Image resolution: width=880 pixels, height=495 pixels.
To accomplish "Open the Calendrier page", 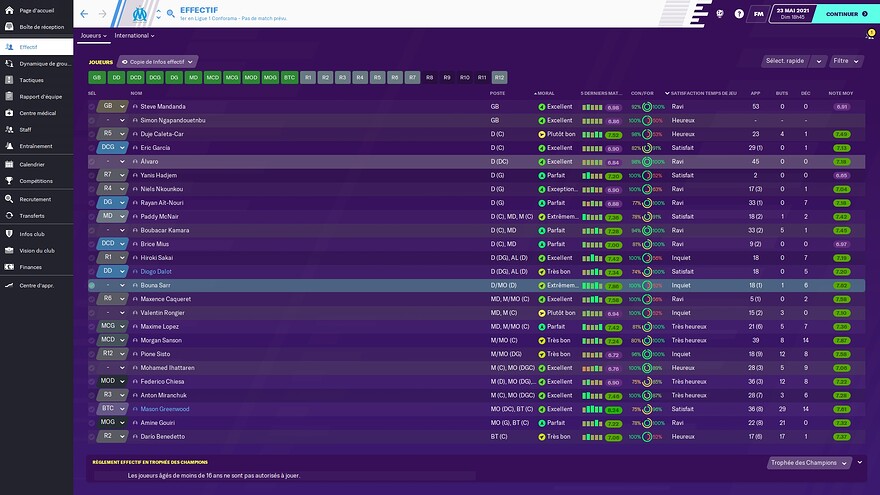I will pyautogui.click(x=31, y=164).
